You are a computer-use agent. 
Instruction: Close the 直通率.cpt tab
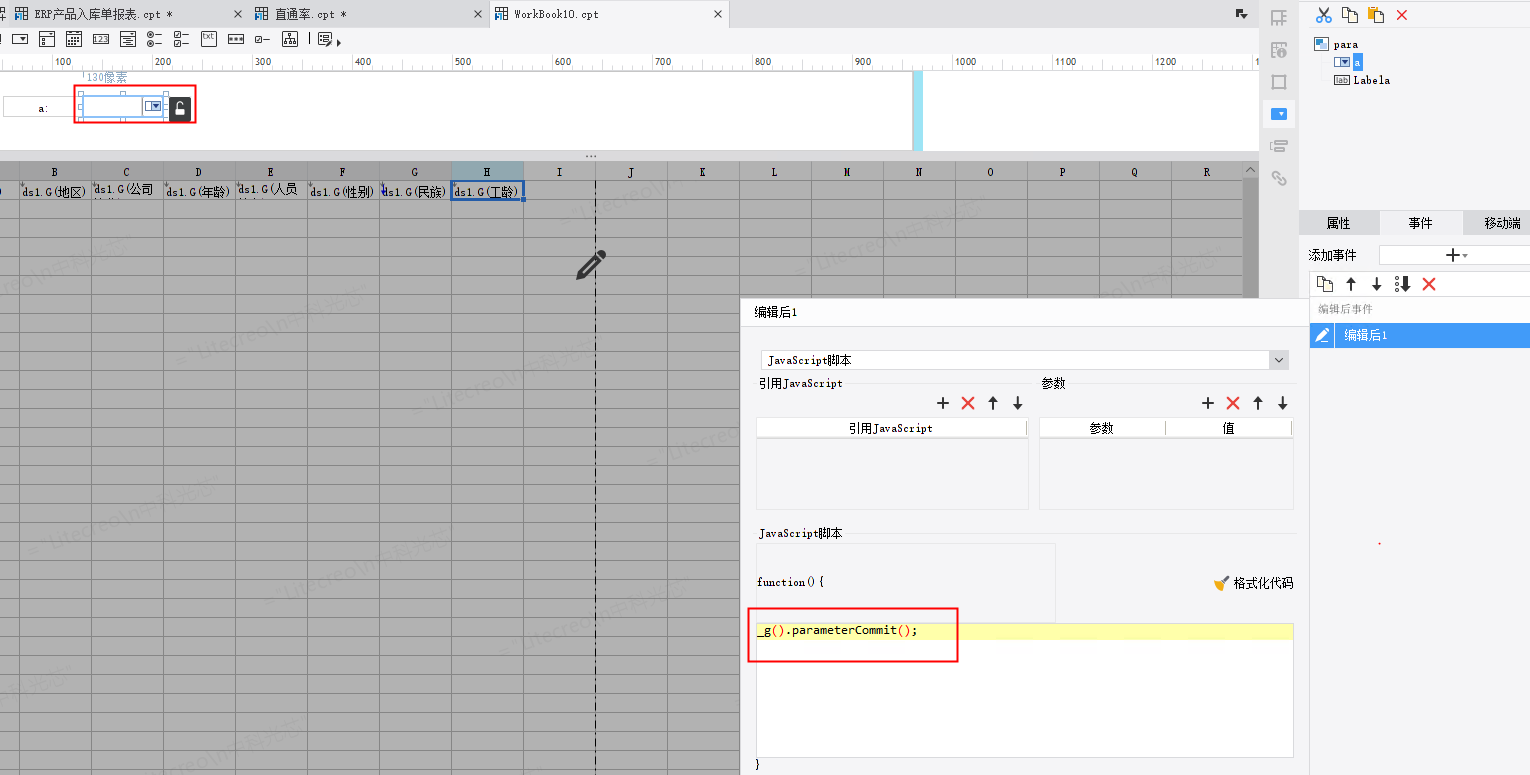476,14
